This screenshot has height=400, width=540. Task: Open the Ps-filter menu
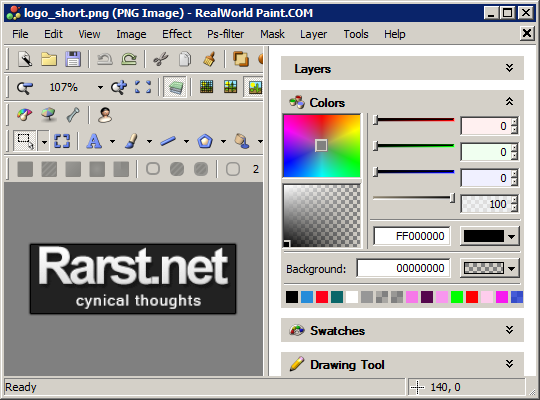click(x=226, y=34)
